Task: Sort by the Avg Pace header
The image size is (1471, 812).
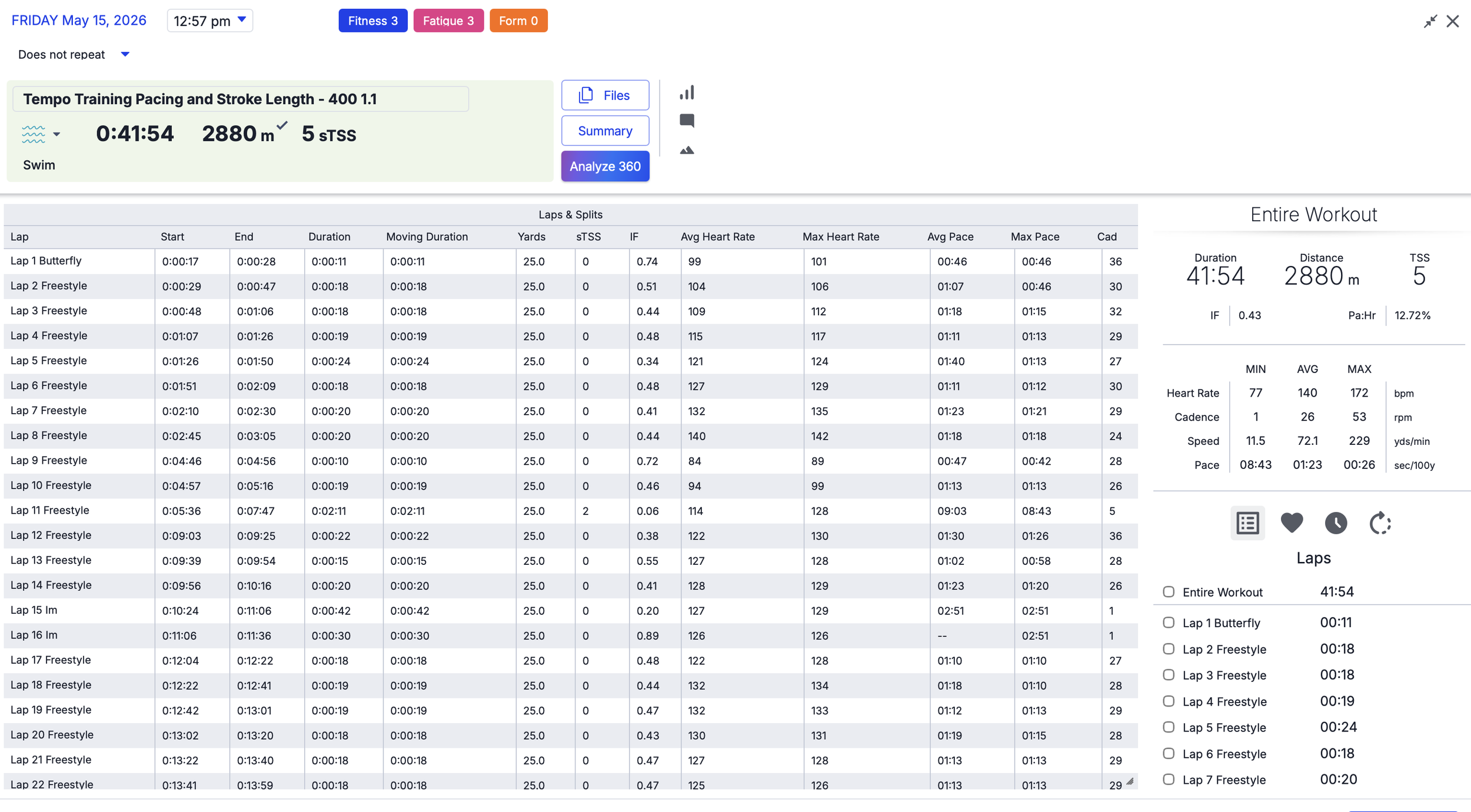Action: tap(950, 237)
